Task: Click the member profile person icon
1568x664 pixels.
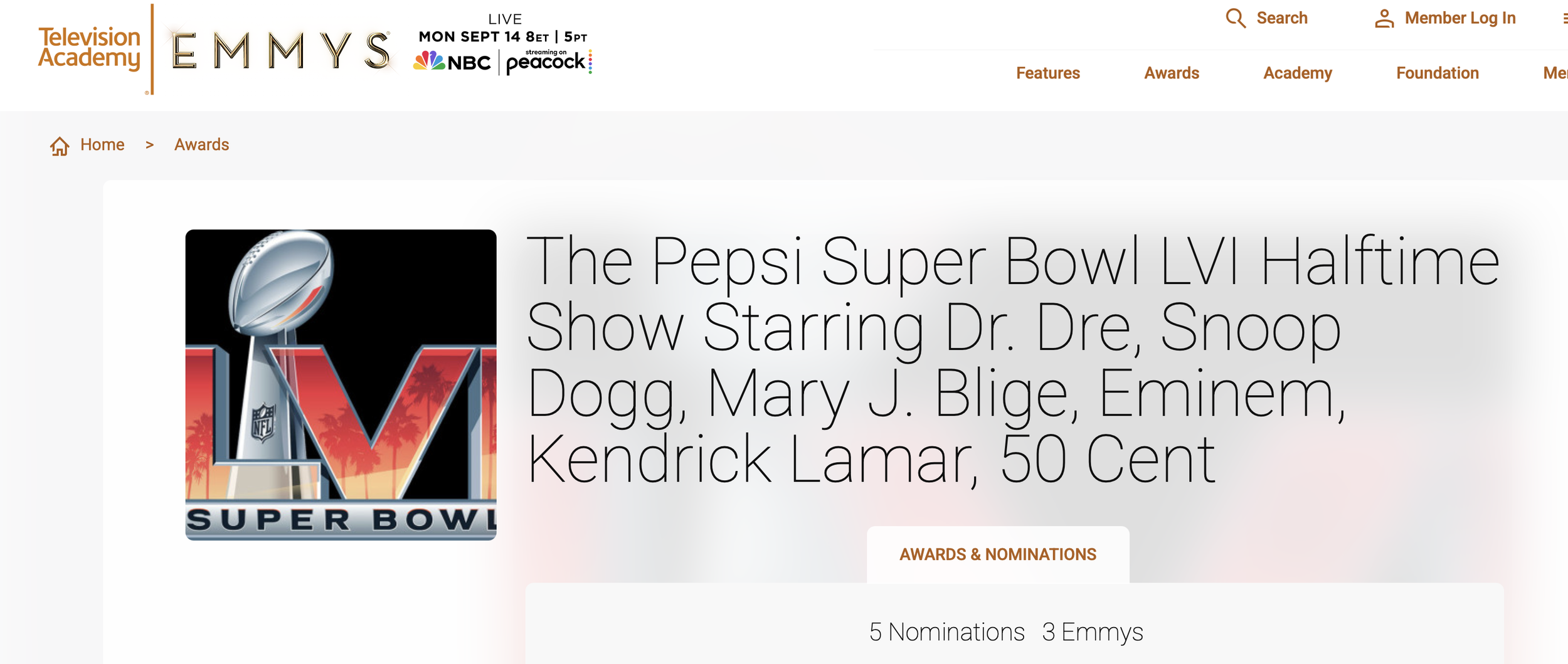Action: pos(1384,18)
